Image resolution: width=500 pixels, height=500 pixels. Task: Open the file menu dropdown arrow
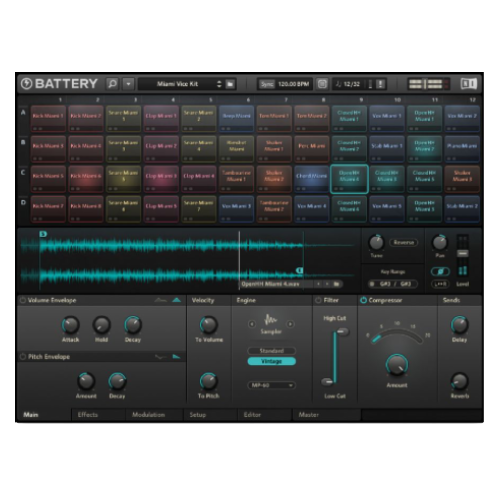(128, 84)
